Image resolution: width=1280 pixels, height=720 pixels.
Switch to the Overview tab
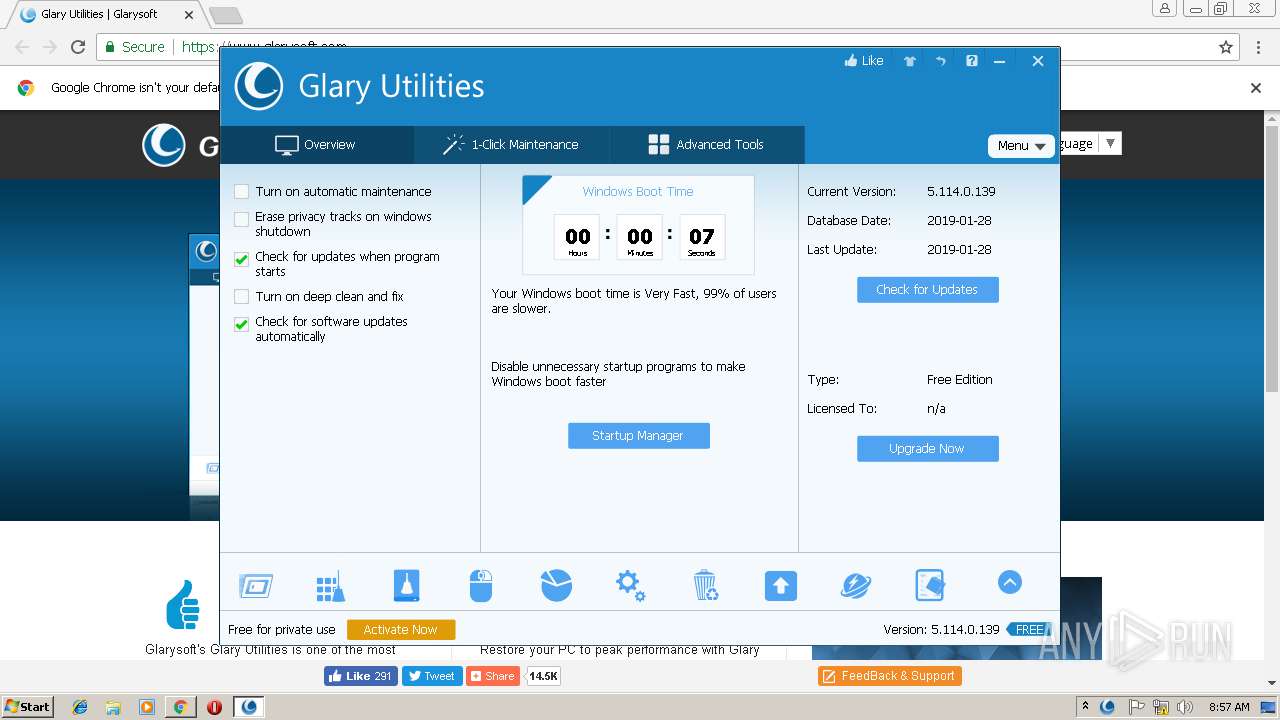316,145
